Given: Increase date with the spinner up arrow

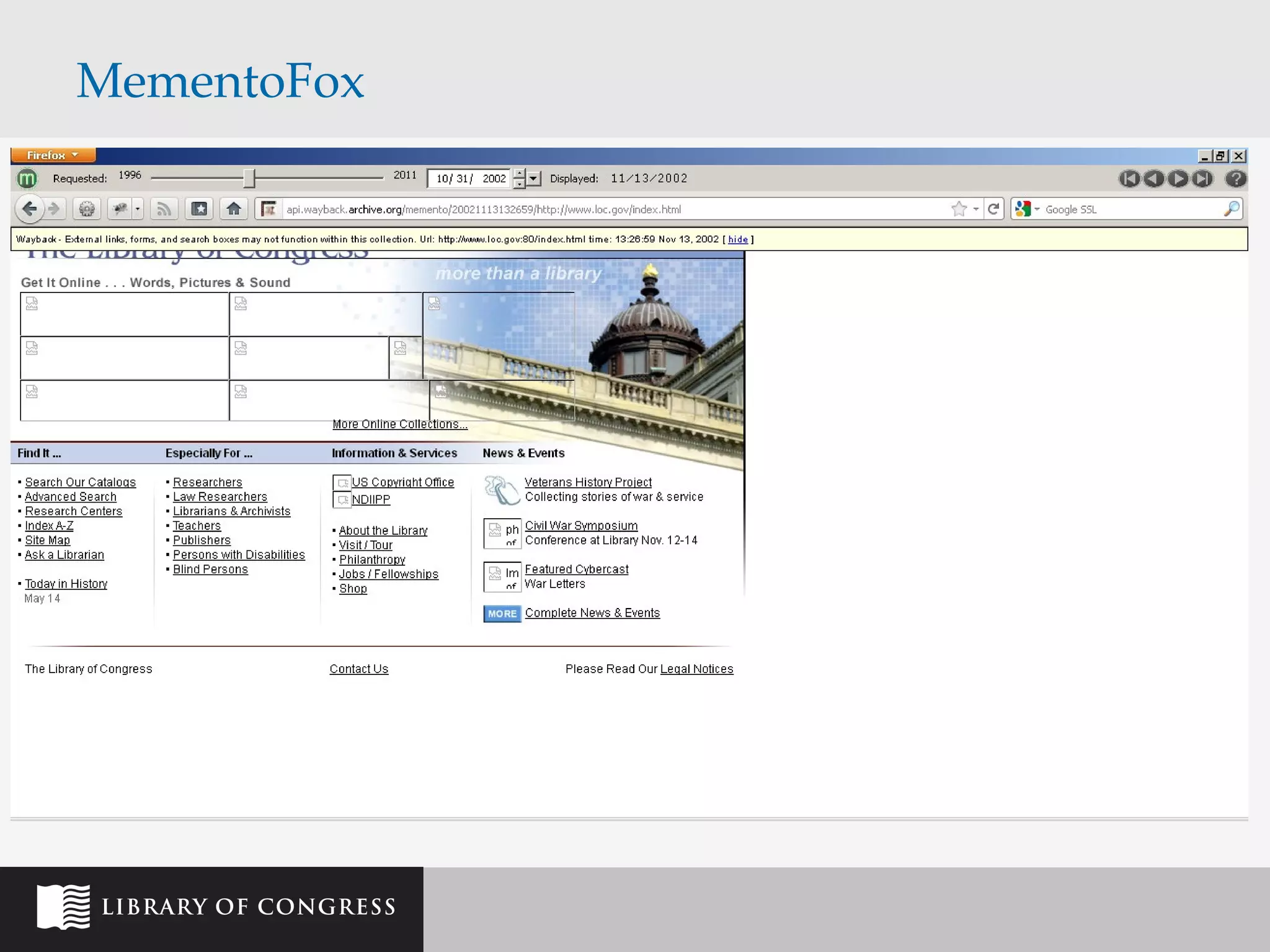Looking at the screenshot, I should coord(520,174).
